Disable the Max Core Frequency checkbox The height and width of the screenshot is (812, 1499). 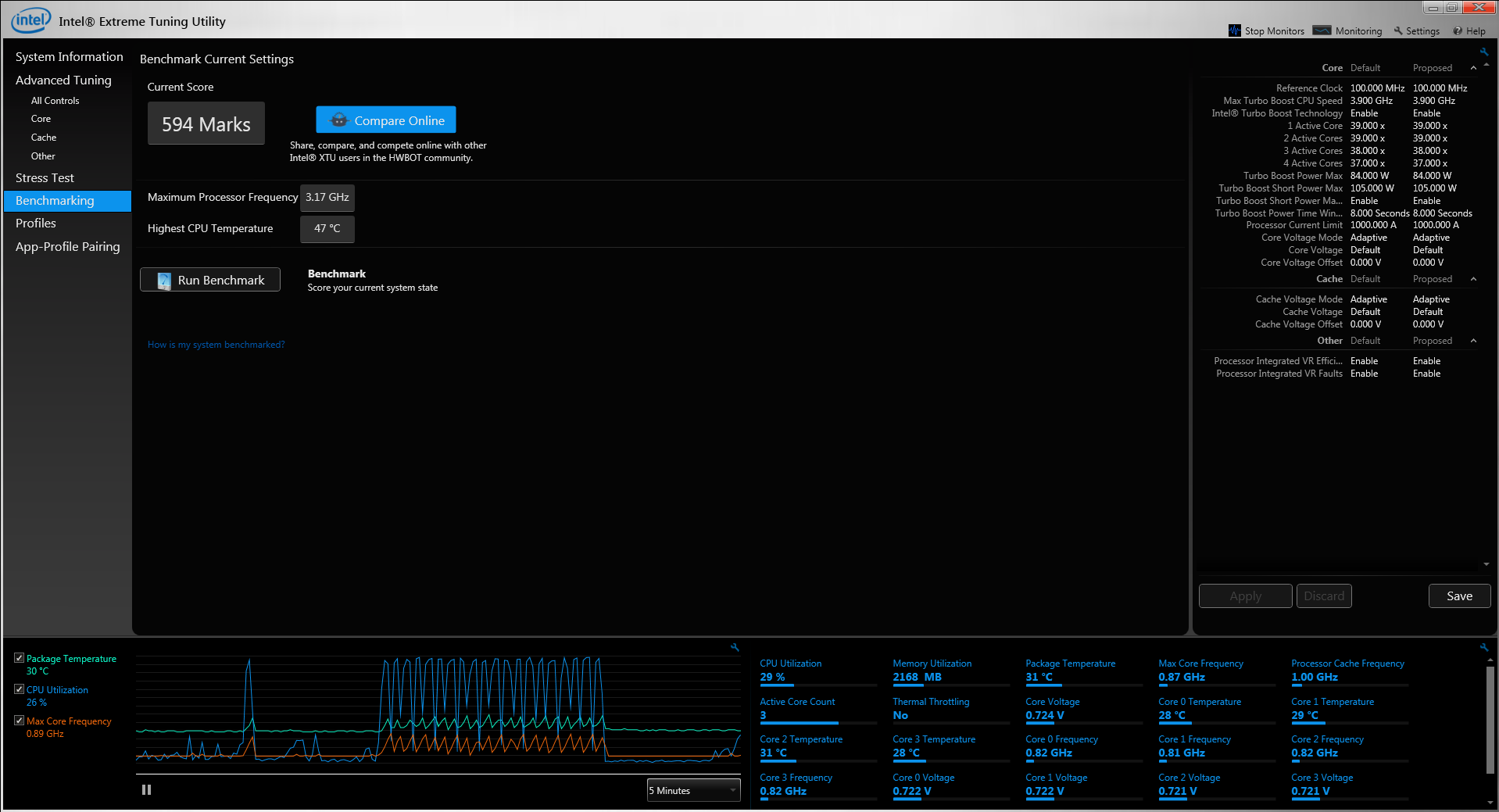[x=20, y=721]
